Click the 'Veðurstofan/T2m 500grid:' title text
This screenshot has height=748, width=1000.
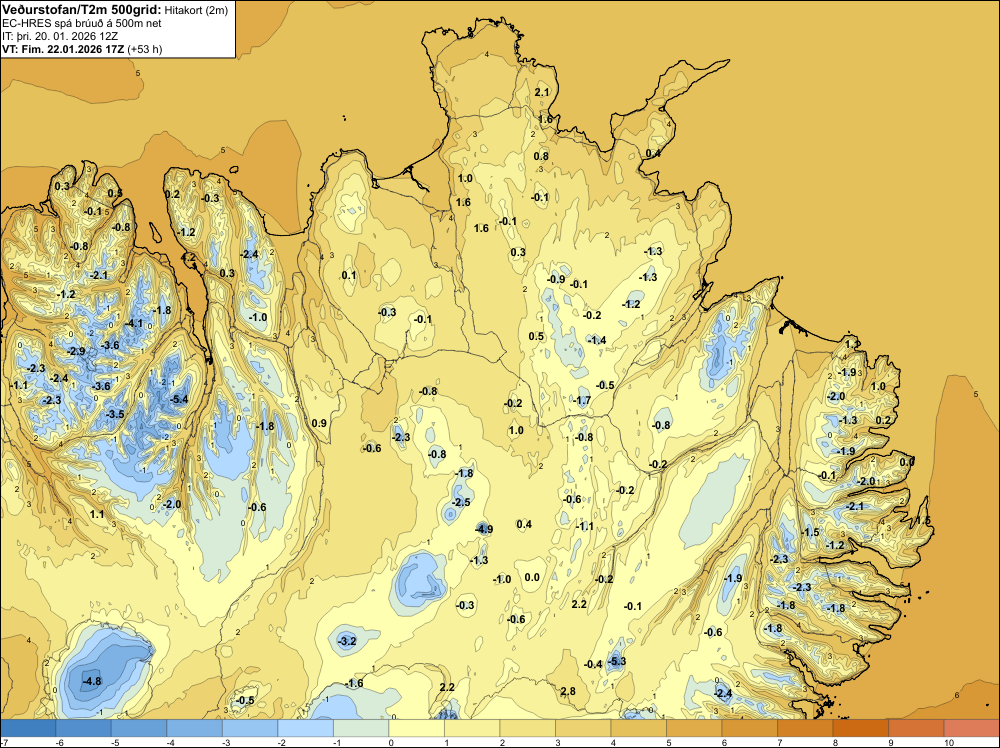[x=82, y=10]
